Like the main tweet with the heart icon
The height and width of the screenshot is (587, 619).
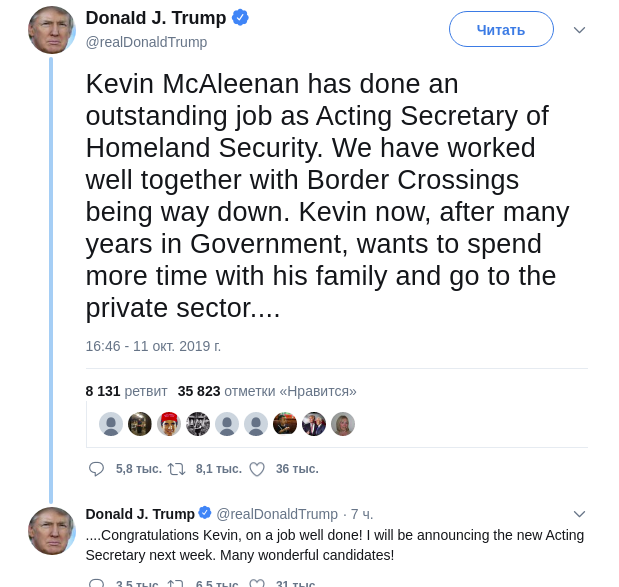click(x=257, y=468)
